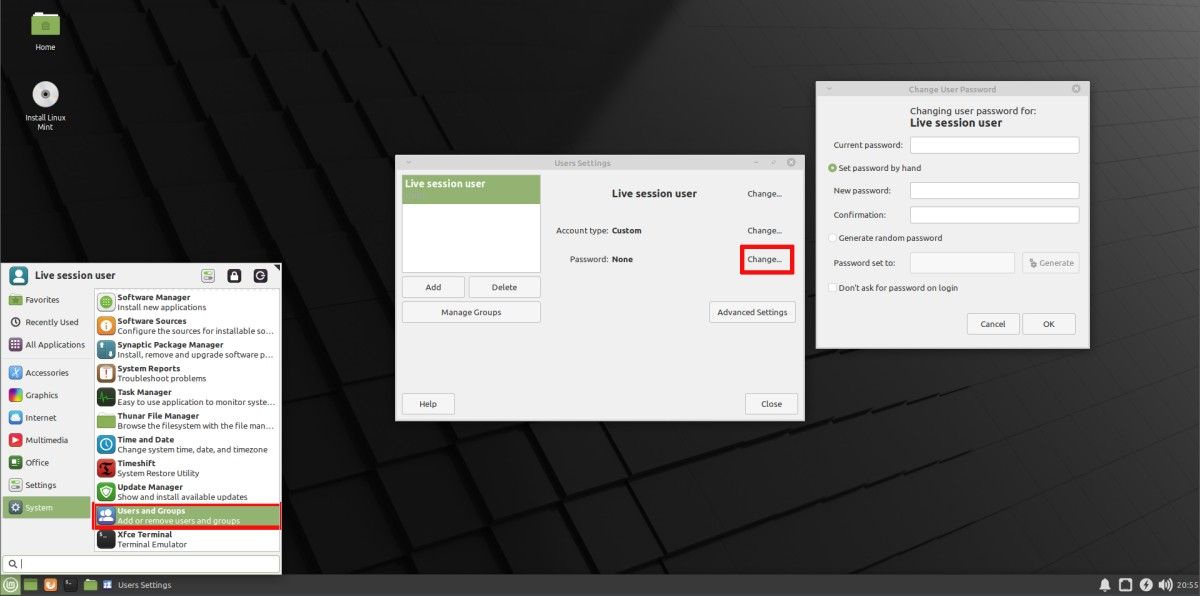
Task: Check Don't ask for password on login
Action: tap(832, 287)
